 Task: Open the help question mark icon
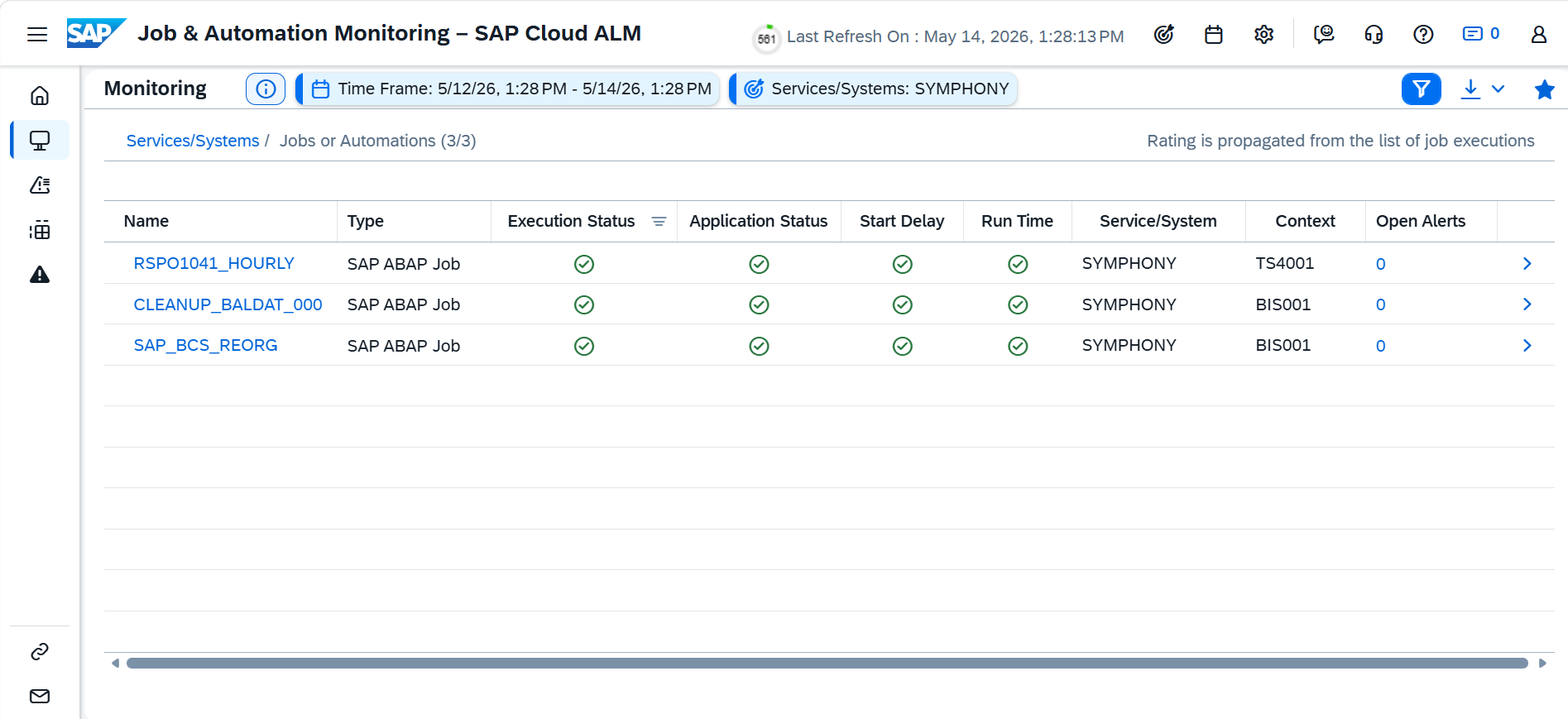[1423, 34]
